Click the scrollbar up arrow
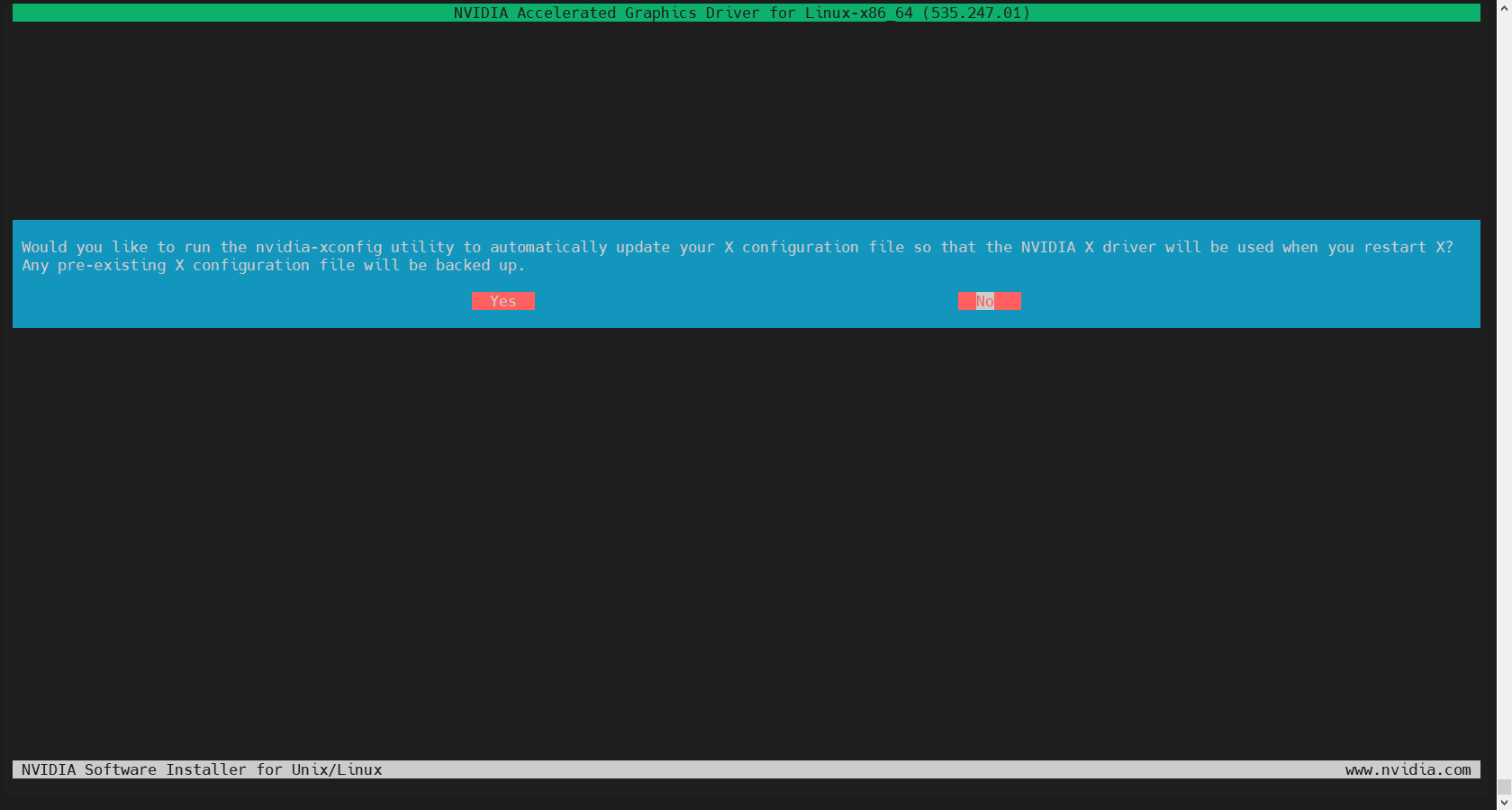The image size is (1512, 810). coord(1504,7)
